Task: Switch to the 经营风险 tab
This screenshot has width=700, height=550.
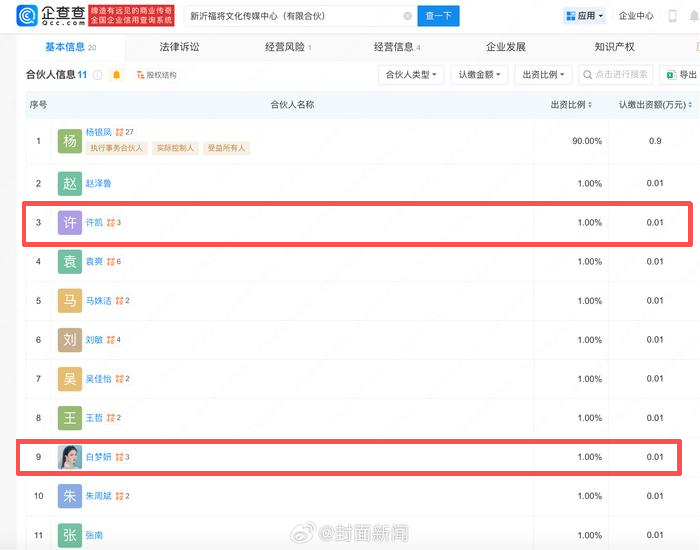Action: tap(288, 47)
